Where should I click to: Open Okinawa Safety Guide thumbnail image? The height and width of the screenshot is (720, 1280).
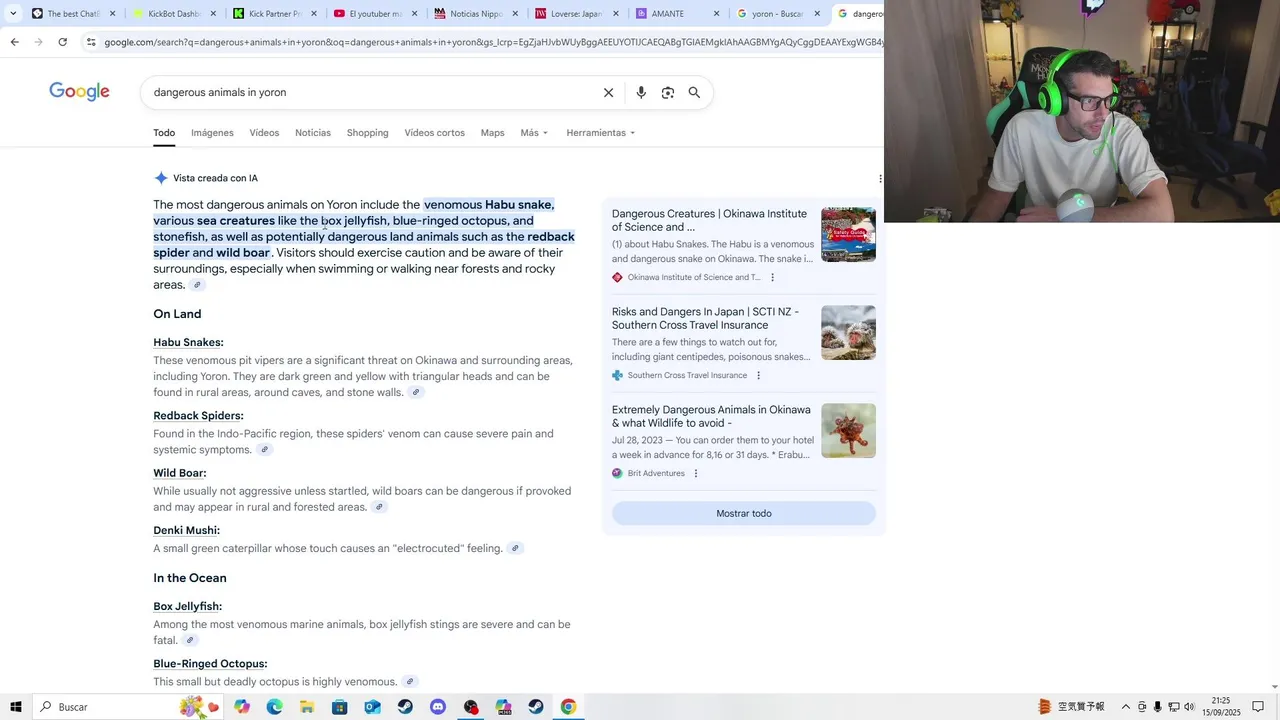click(x=848, y=235)
